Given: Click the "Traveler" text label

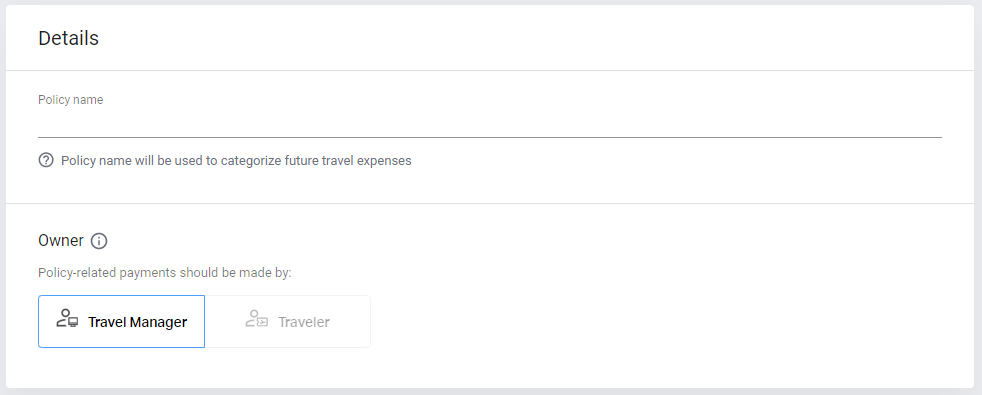Looking at the screenshot, I should click(304, 322).
